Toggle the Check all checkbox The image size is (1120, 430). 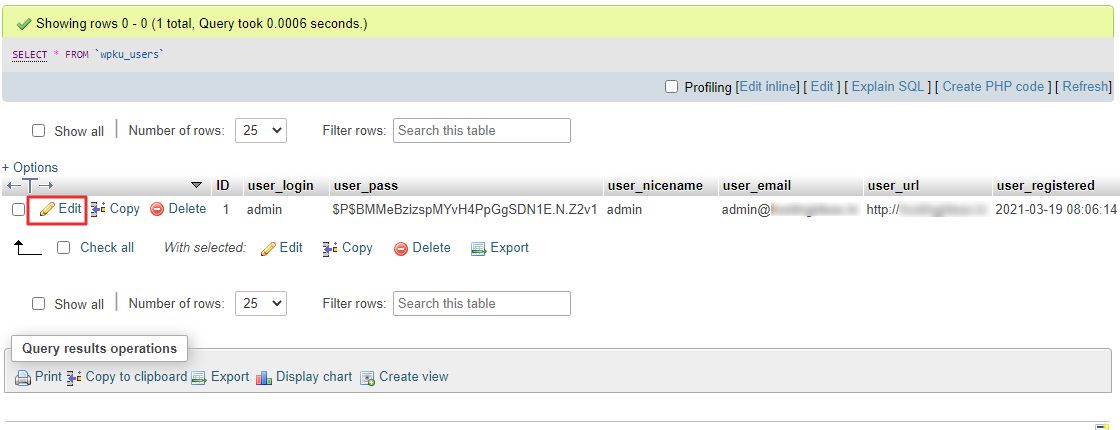click(64, 248)
